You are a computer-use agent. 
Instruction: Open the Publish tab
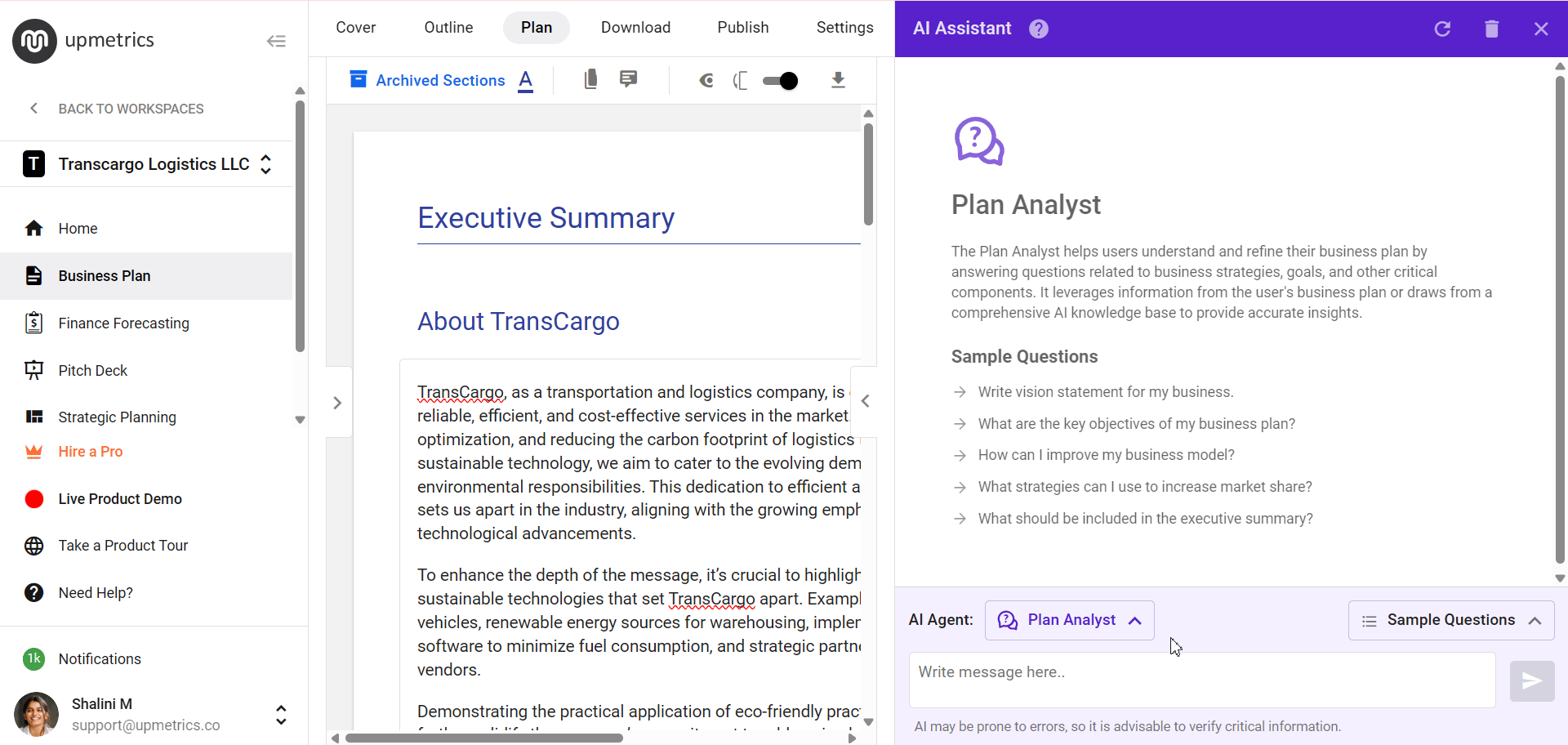(x=743, y=28)
